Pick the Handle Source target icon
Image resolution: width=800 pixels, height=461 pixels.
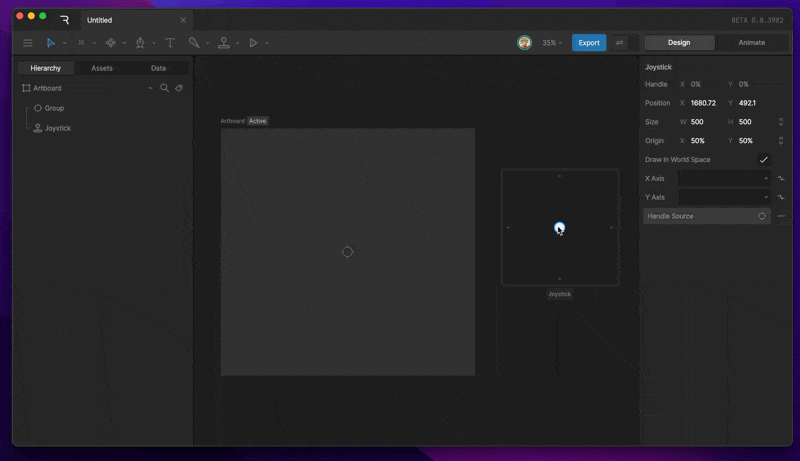(x=762, y=216)
